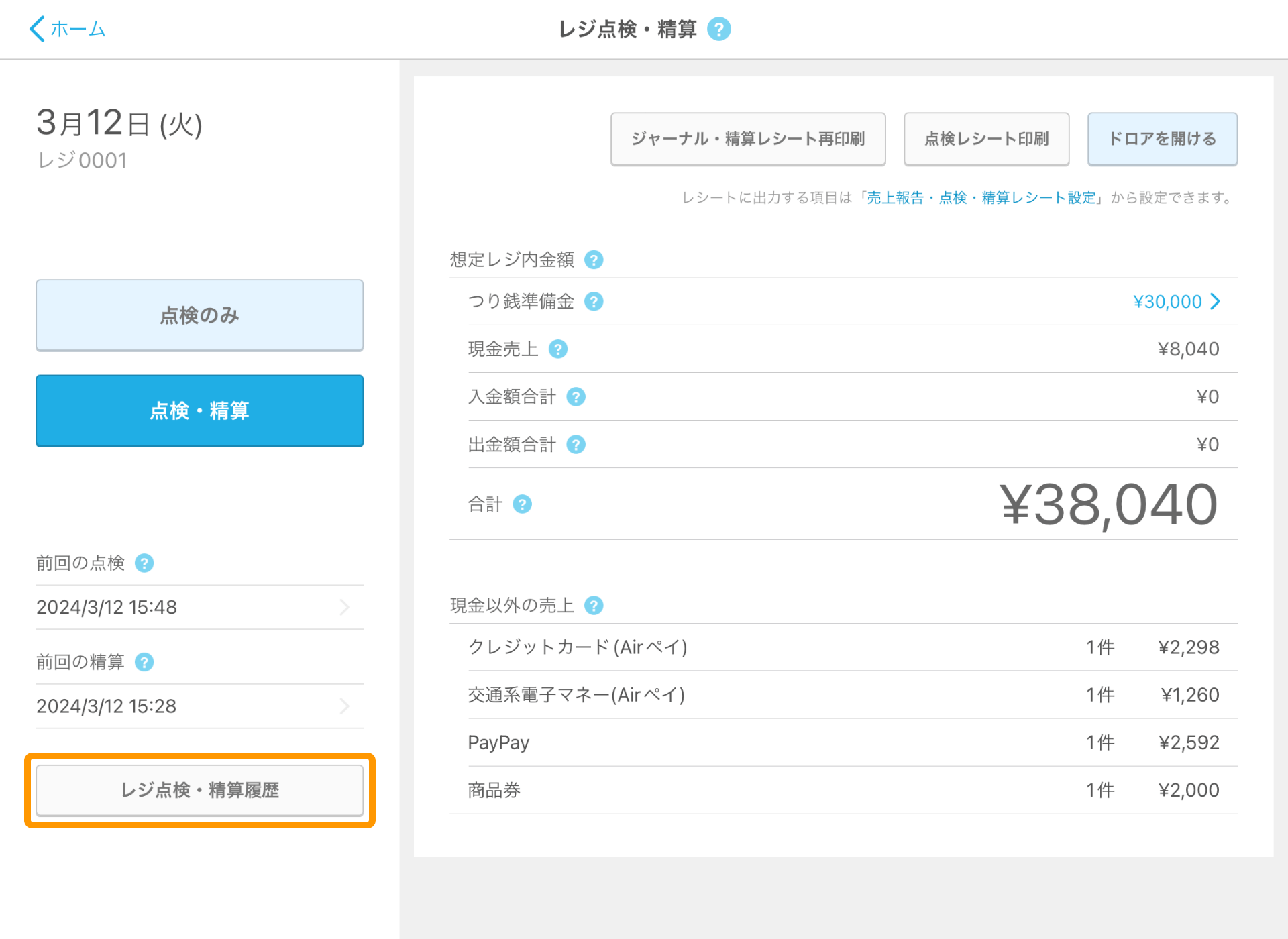This screenshot has width=1288, height=939.
Task: Open help for 出金額合計
Action: pos(576,445)
